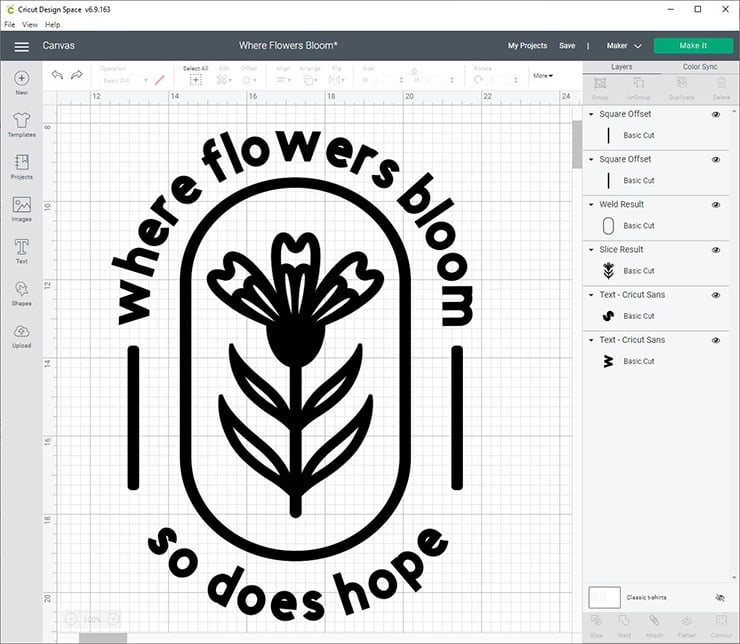Click the Delete trash icon

click(721, 84)
